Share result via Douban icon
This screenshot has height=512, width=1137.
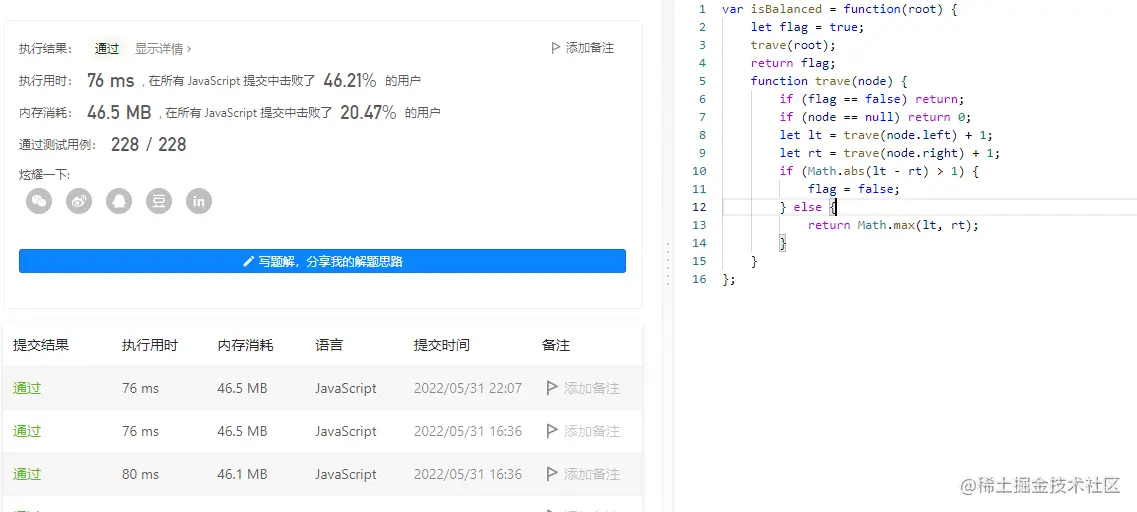pyautogui.click(x=159, y=201)
